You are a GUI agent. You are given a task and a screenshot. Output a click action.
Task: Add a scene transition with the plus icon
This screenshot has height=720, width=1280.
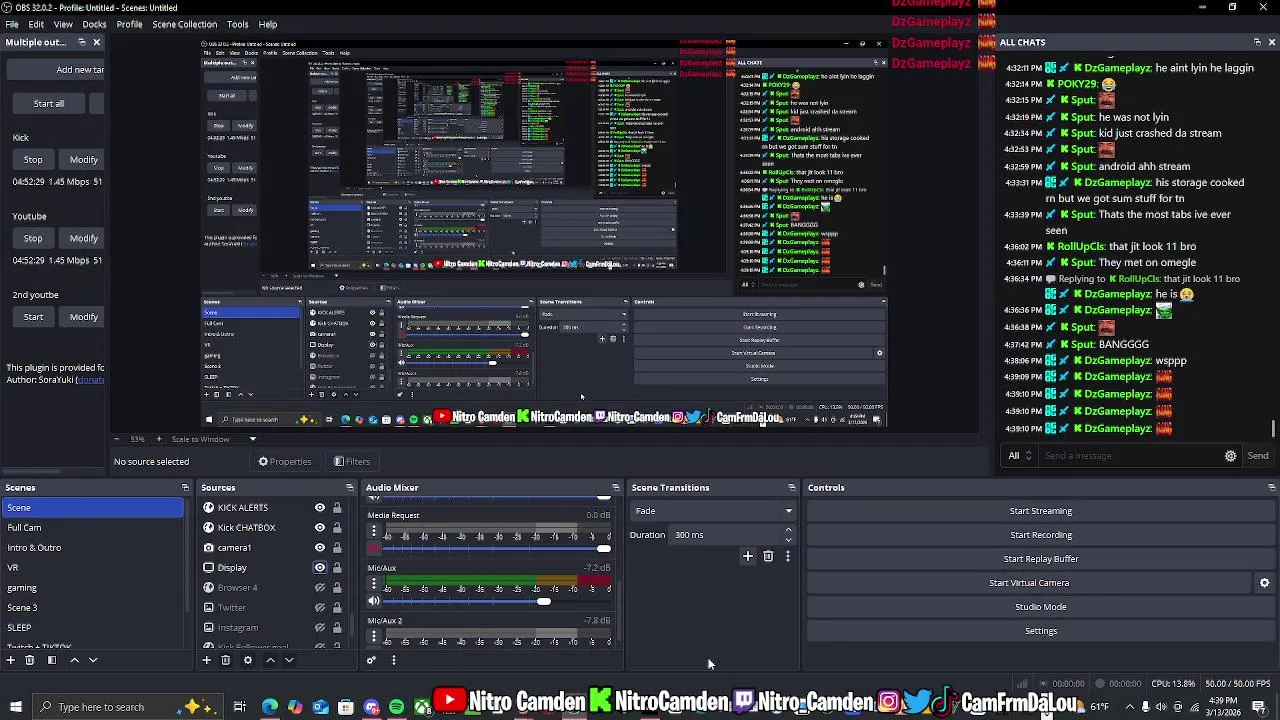(x=747, y=556)
